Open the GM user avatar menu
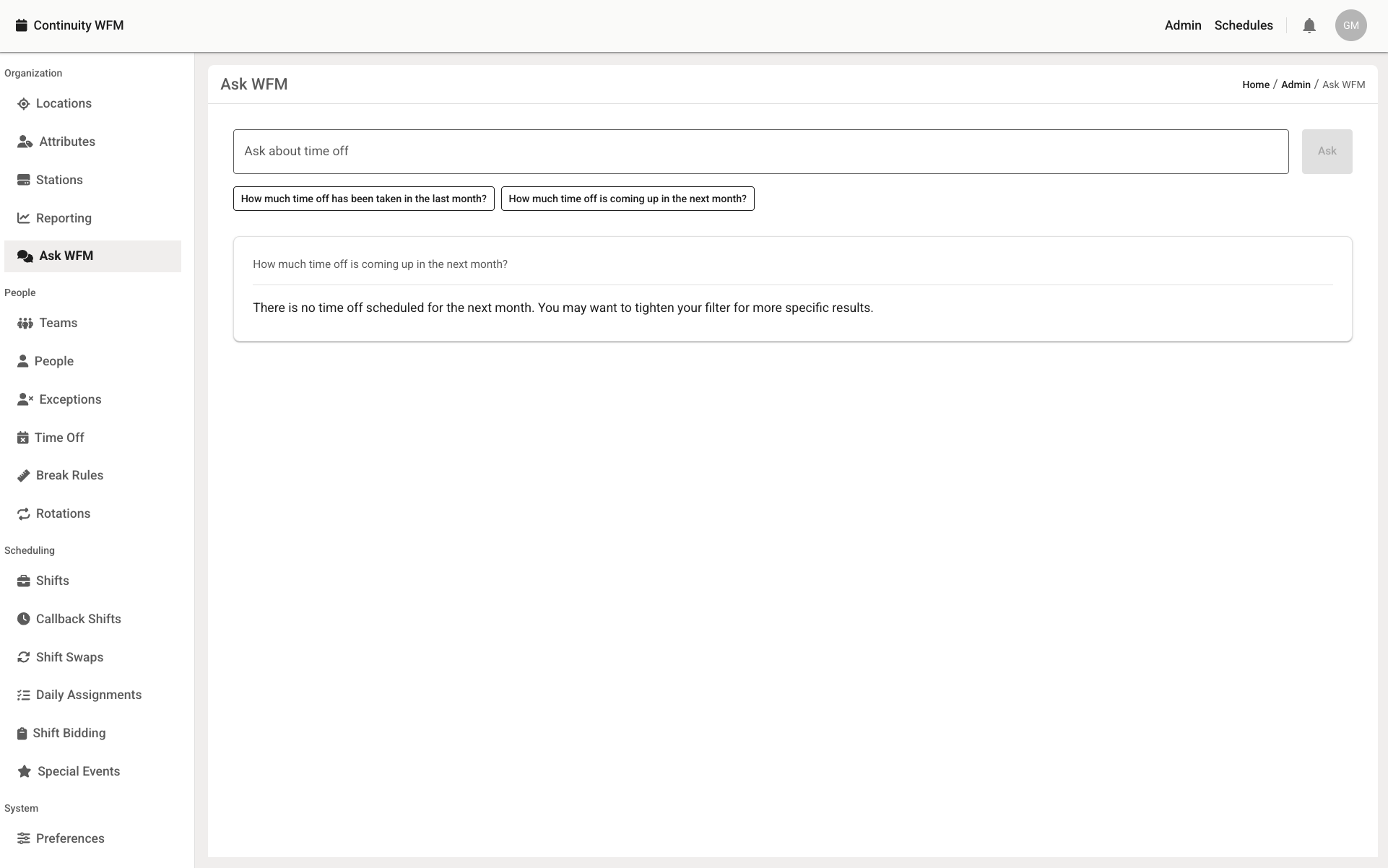Image resolution: width=1388 pixels, height=868 pixels. click(x=1350, y=26)
